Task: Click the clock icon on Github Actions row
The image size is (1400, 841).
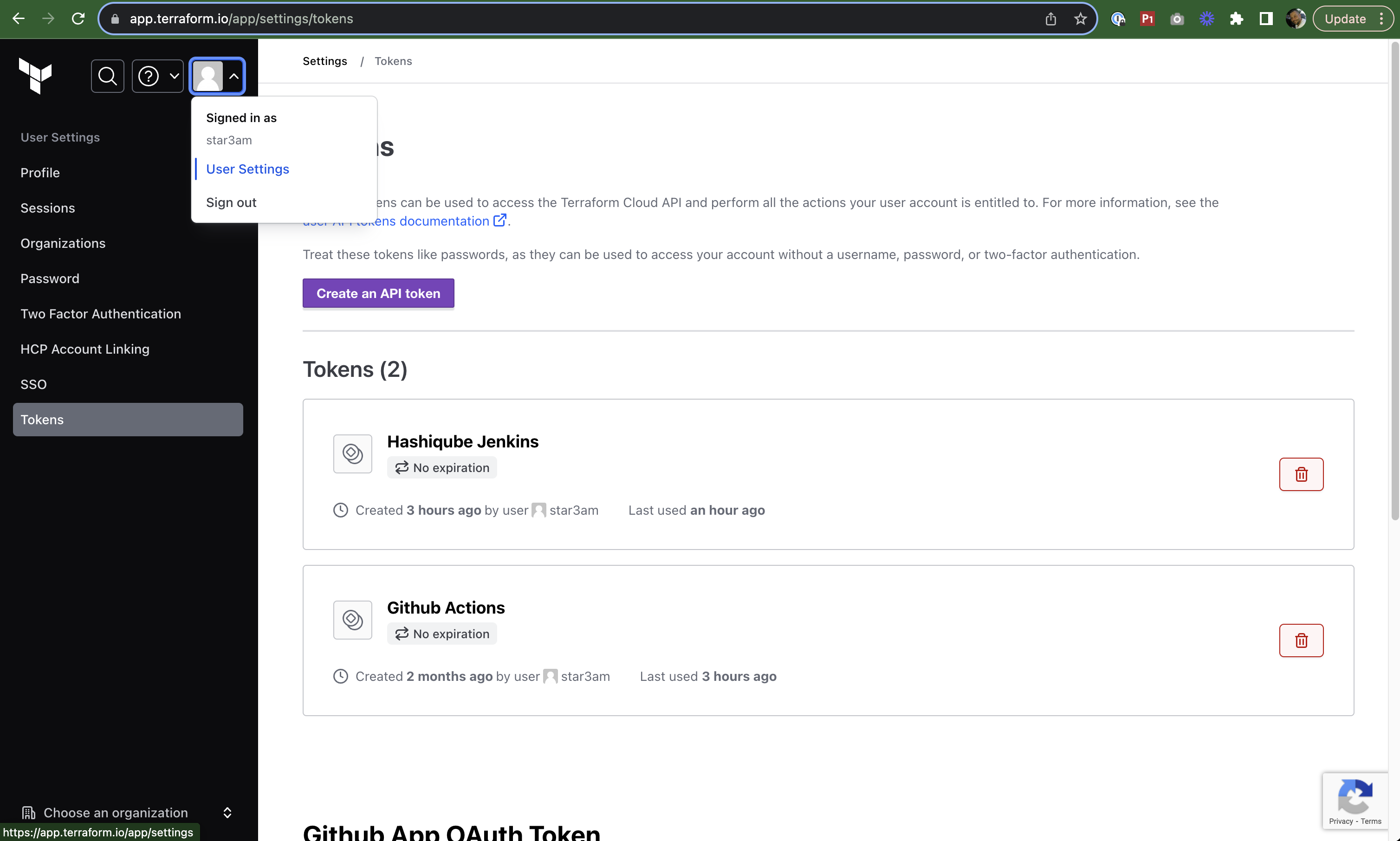Action: tap(341, 676)
